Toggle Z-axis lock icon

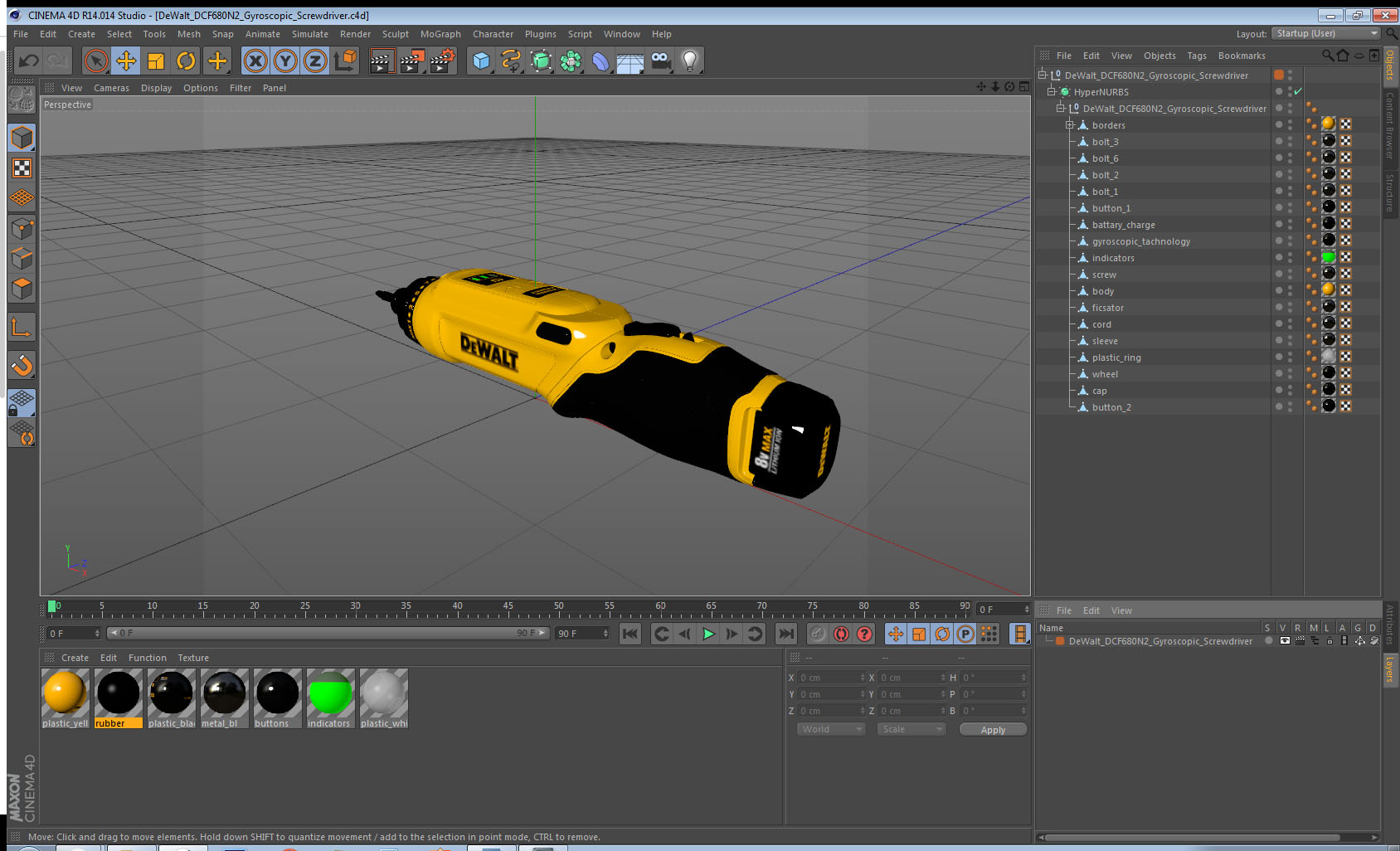click(315, 61)
